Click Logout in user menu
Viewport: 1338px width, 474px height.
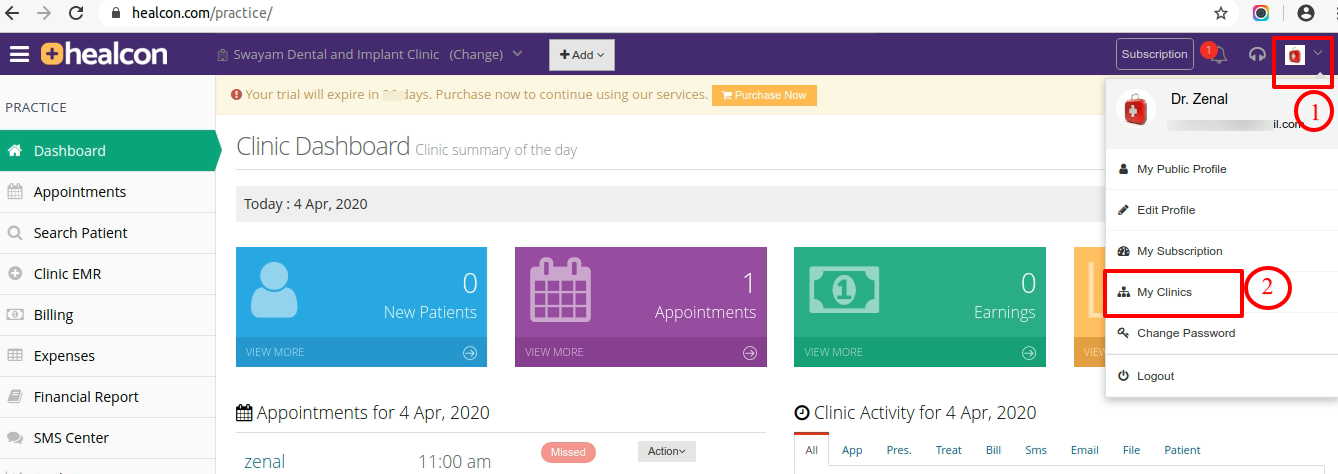tap(1221, 376)
